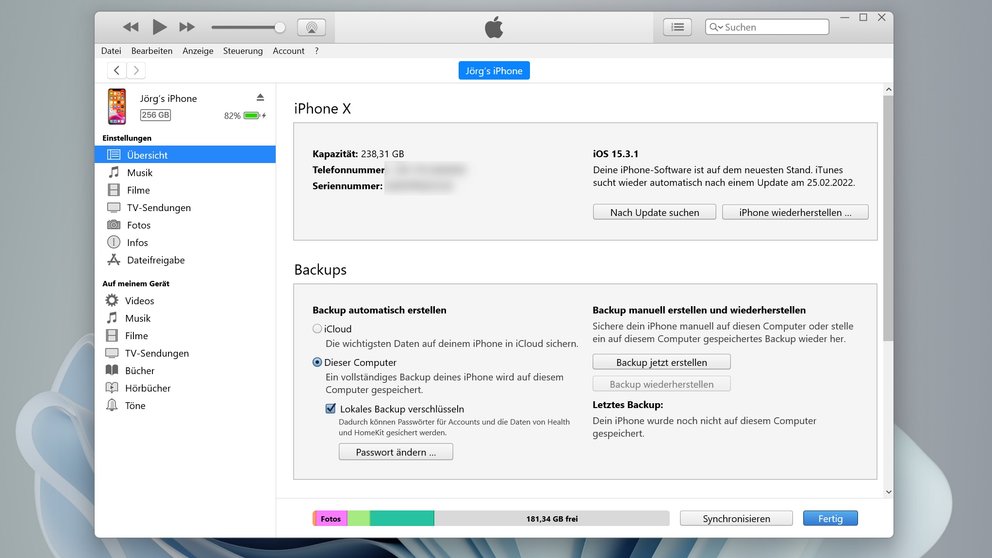
Task: Click the teal storage bar segment
Action: (x=402, y=519)
